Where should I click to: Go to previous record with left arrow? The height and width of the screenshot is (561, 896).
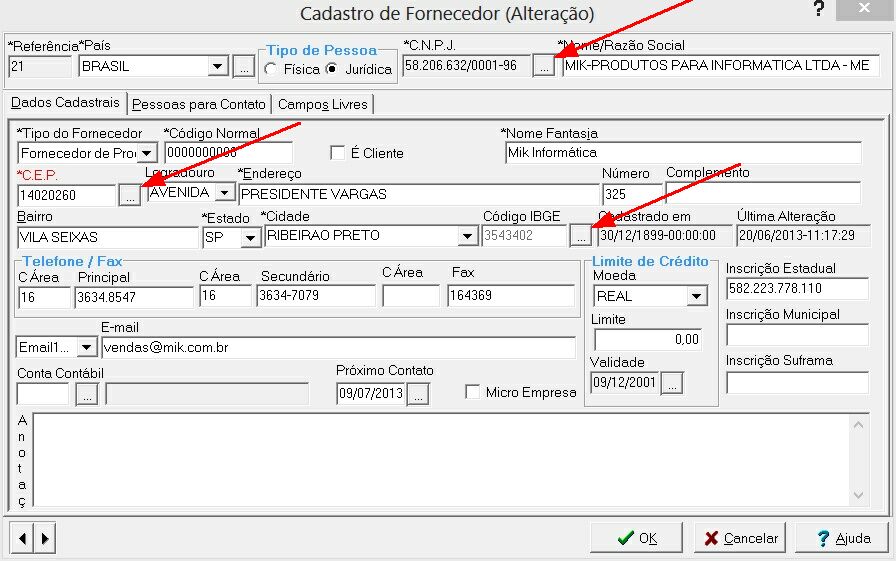[22, 538]
